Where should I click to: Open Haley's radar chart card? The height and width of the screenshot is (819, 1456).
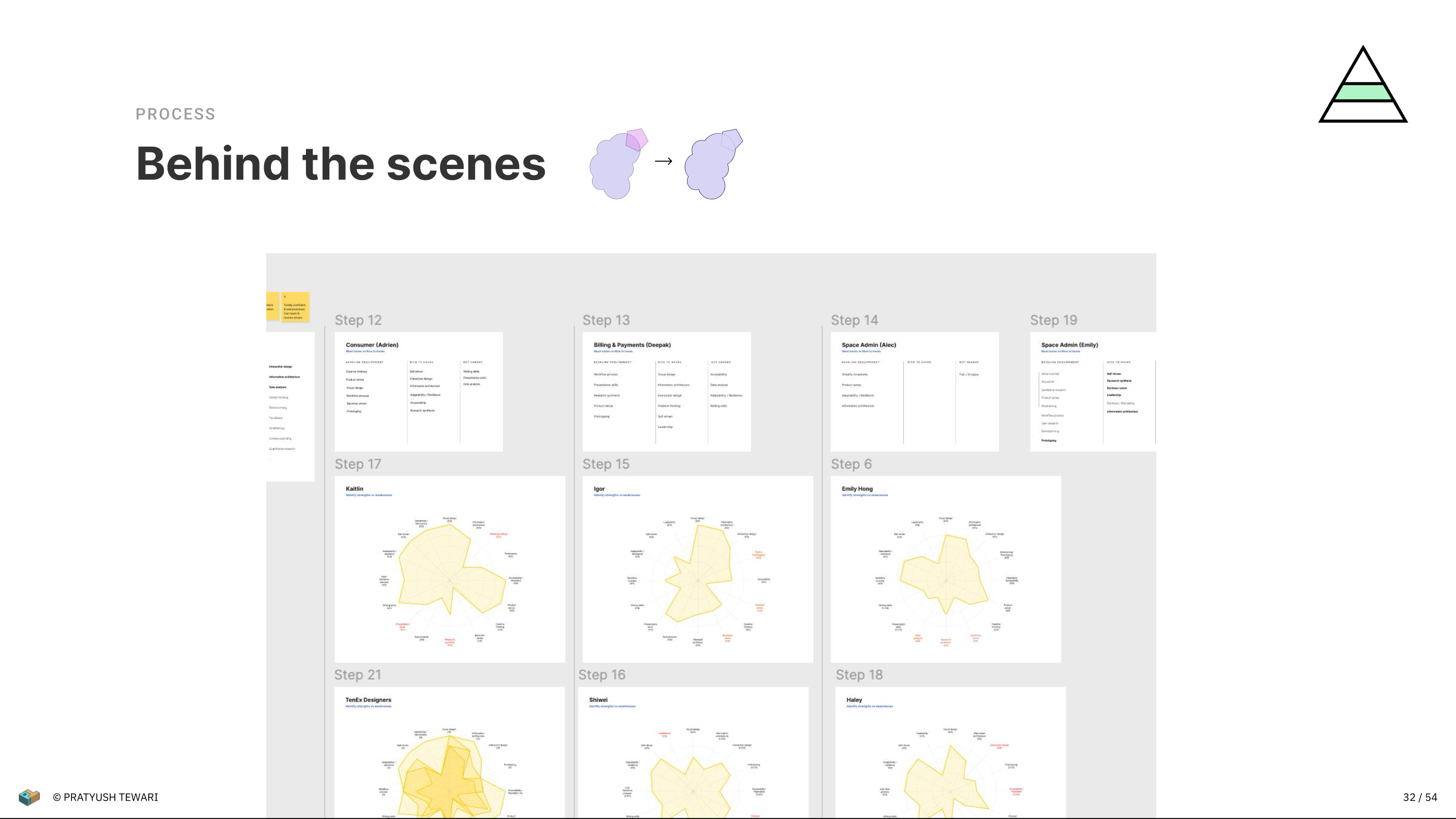[950, 752]
